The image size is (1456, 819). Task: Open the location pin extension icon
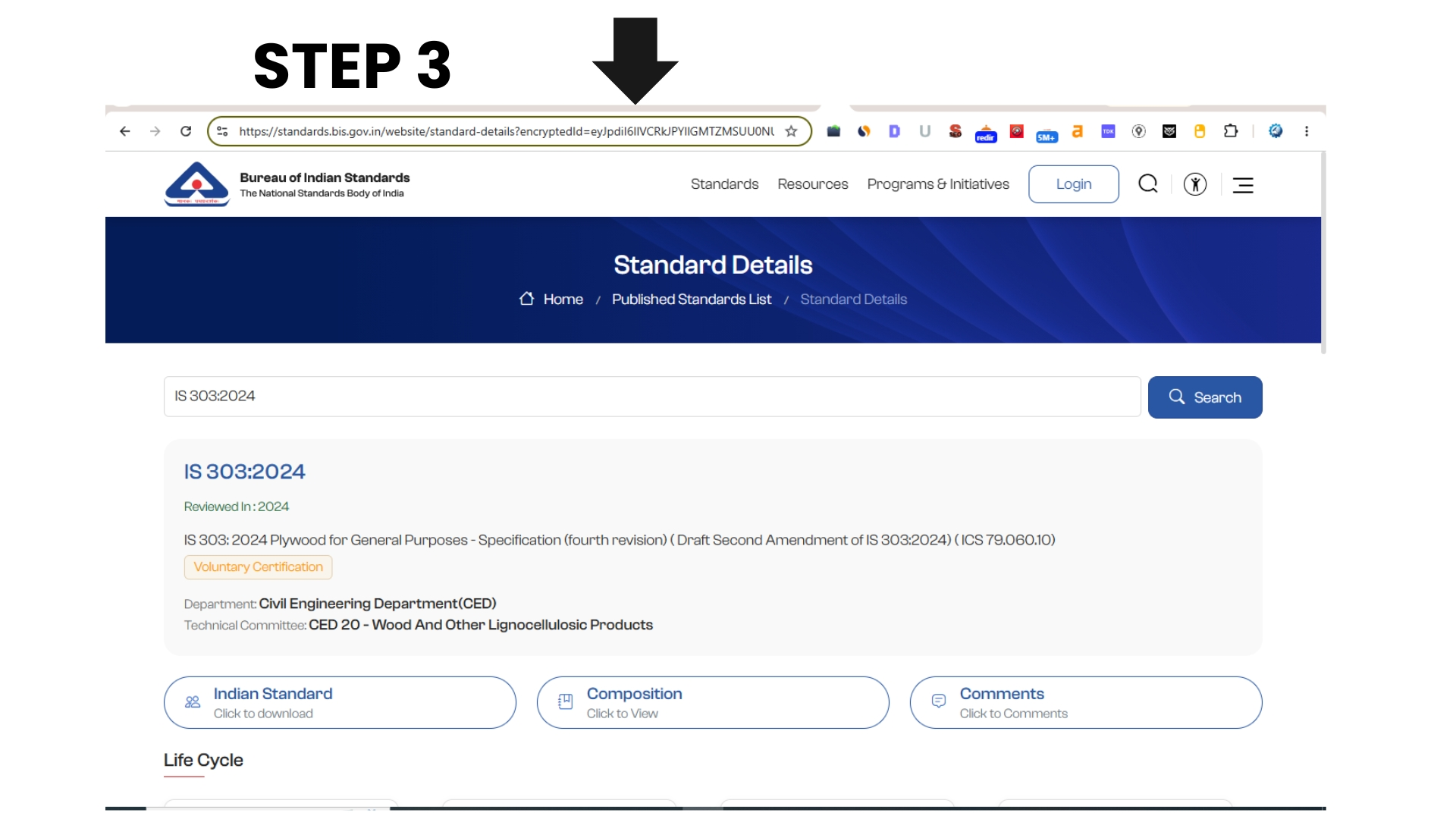pos(1138,131)
